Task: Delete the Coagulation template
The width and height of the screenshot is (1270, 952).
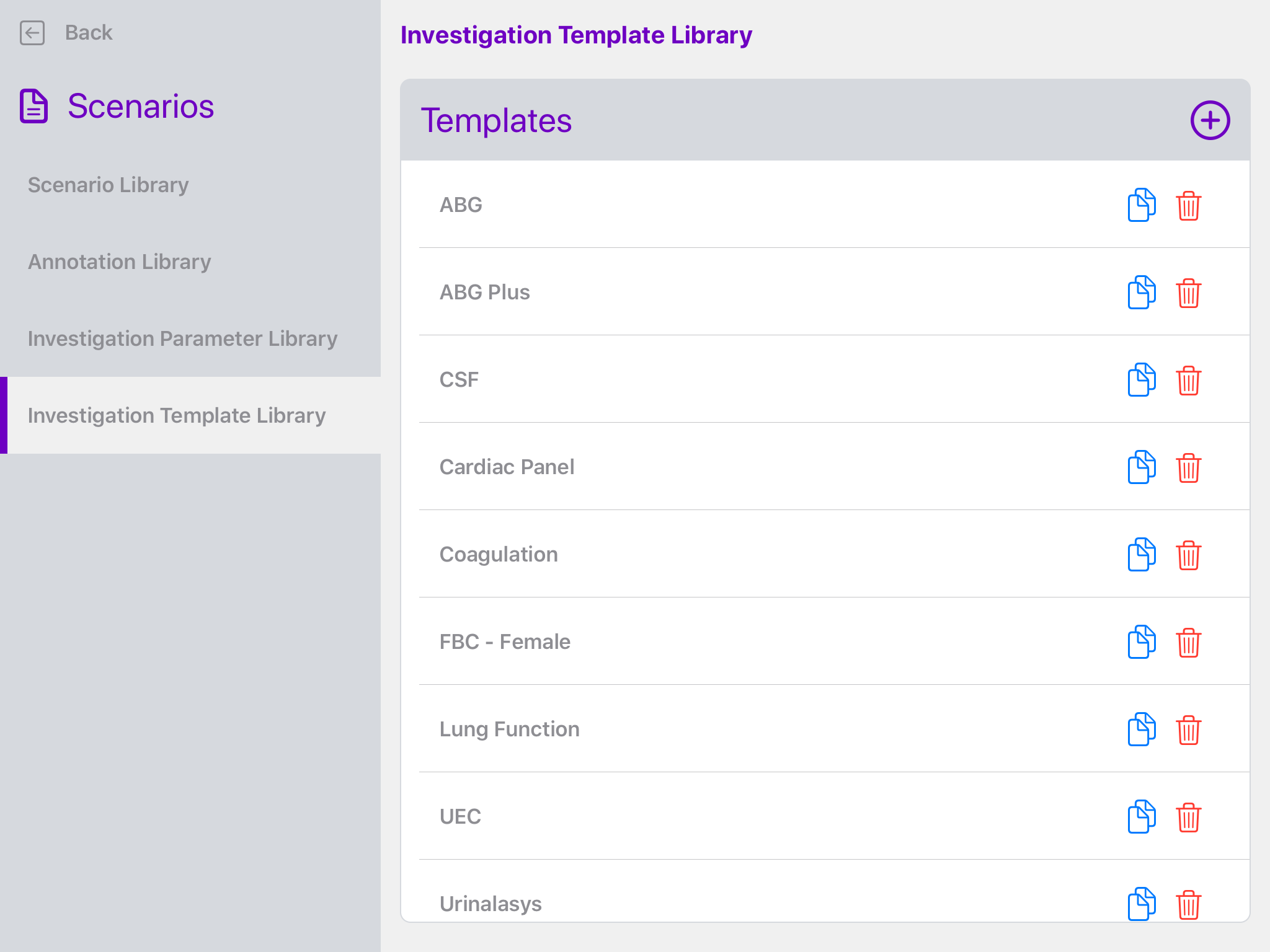Action: pos(1189,555)
